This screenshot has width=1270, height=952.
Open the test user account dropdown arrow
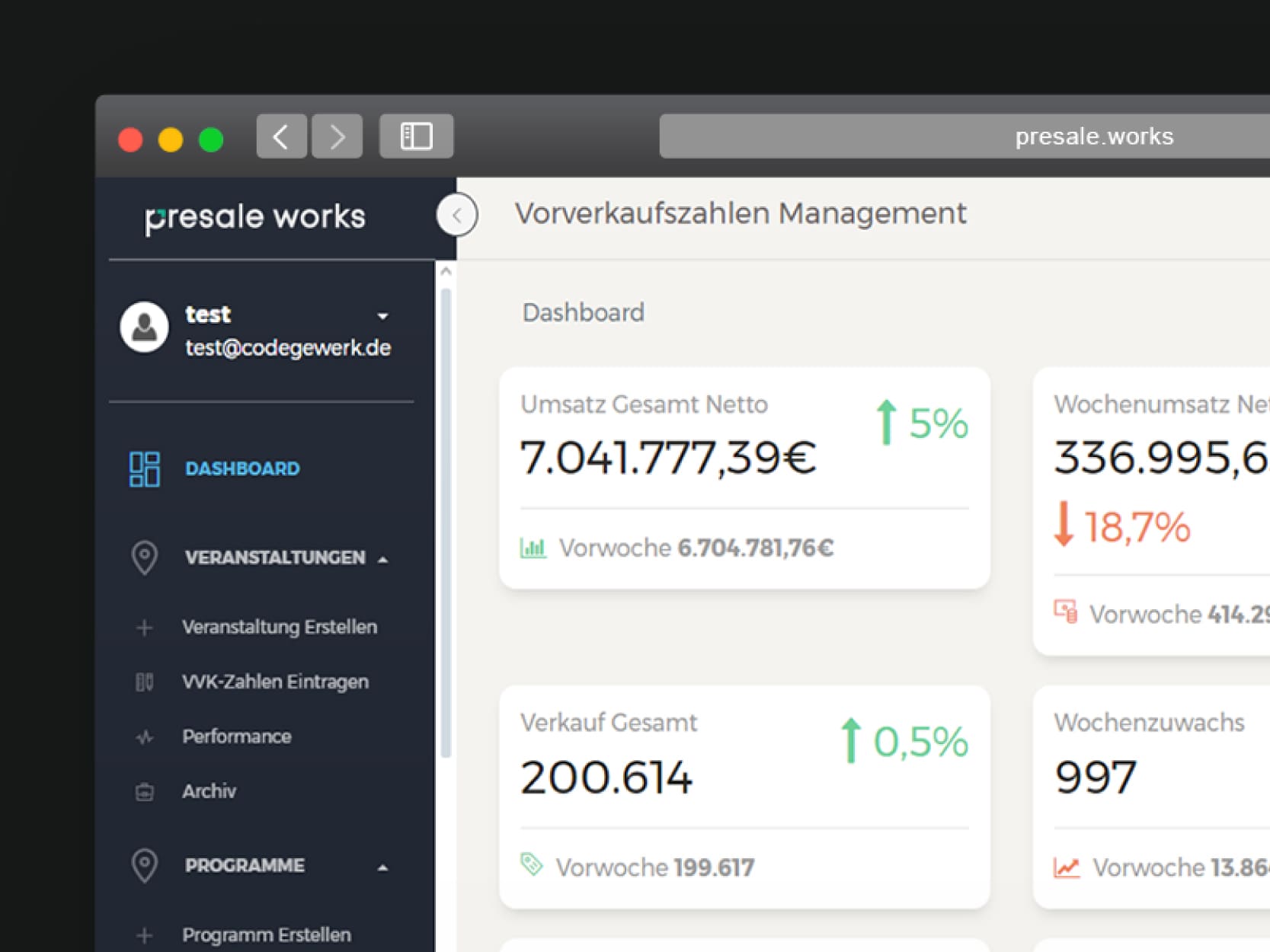pyautogui.click(x=382, y=315)
